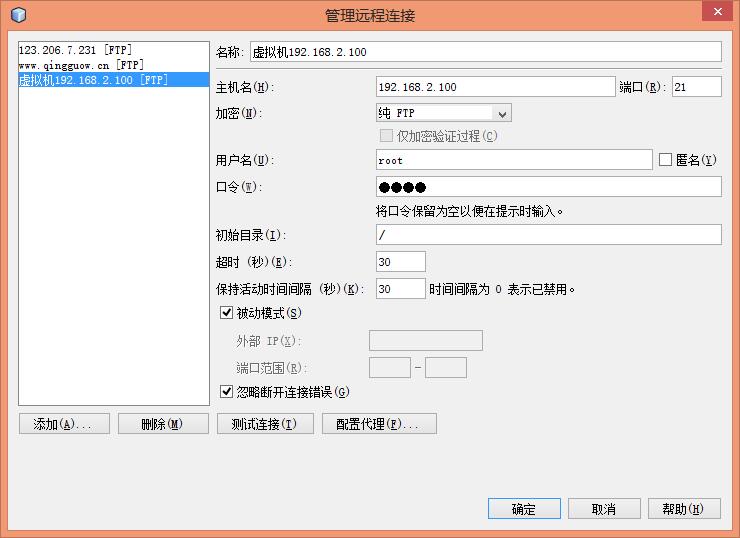The image size is (740, 538).
Task: Click the 删除(M) delete button
Action: (x=163, y=424)
